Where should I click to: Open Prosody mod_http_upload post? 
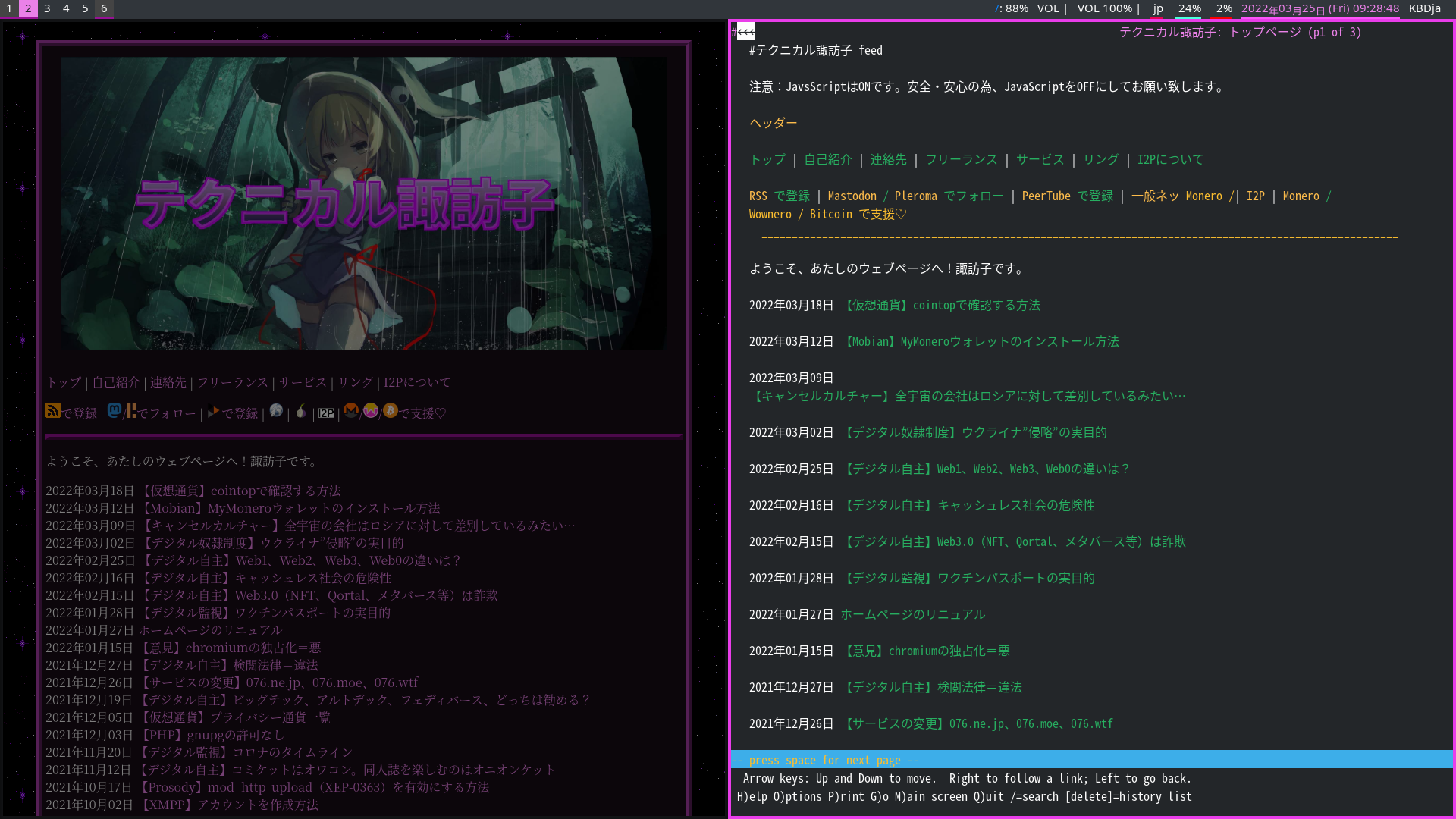click(x=312, y=787)
